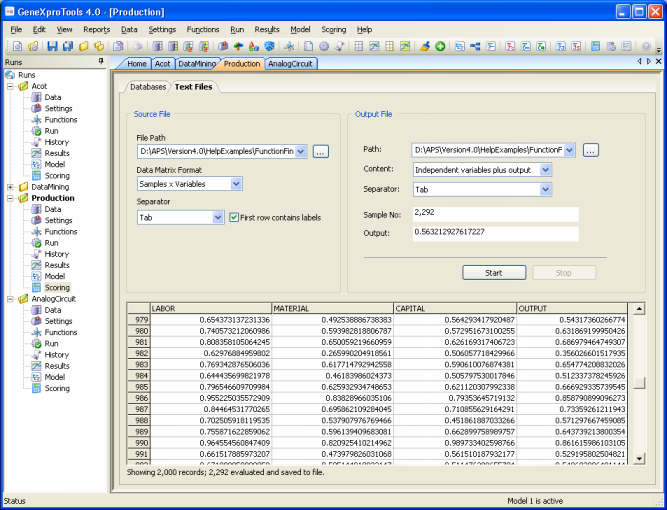
Task: Click the single blue floppy Save icon
Action: tap(52, 46)
